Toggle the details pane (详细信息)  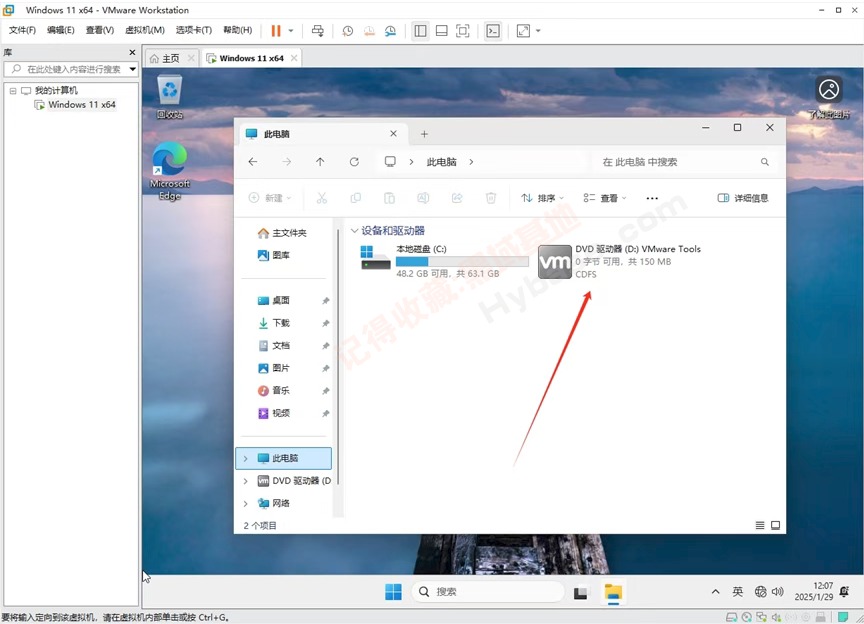(743, 198)
